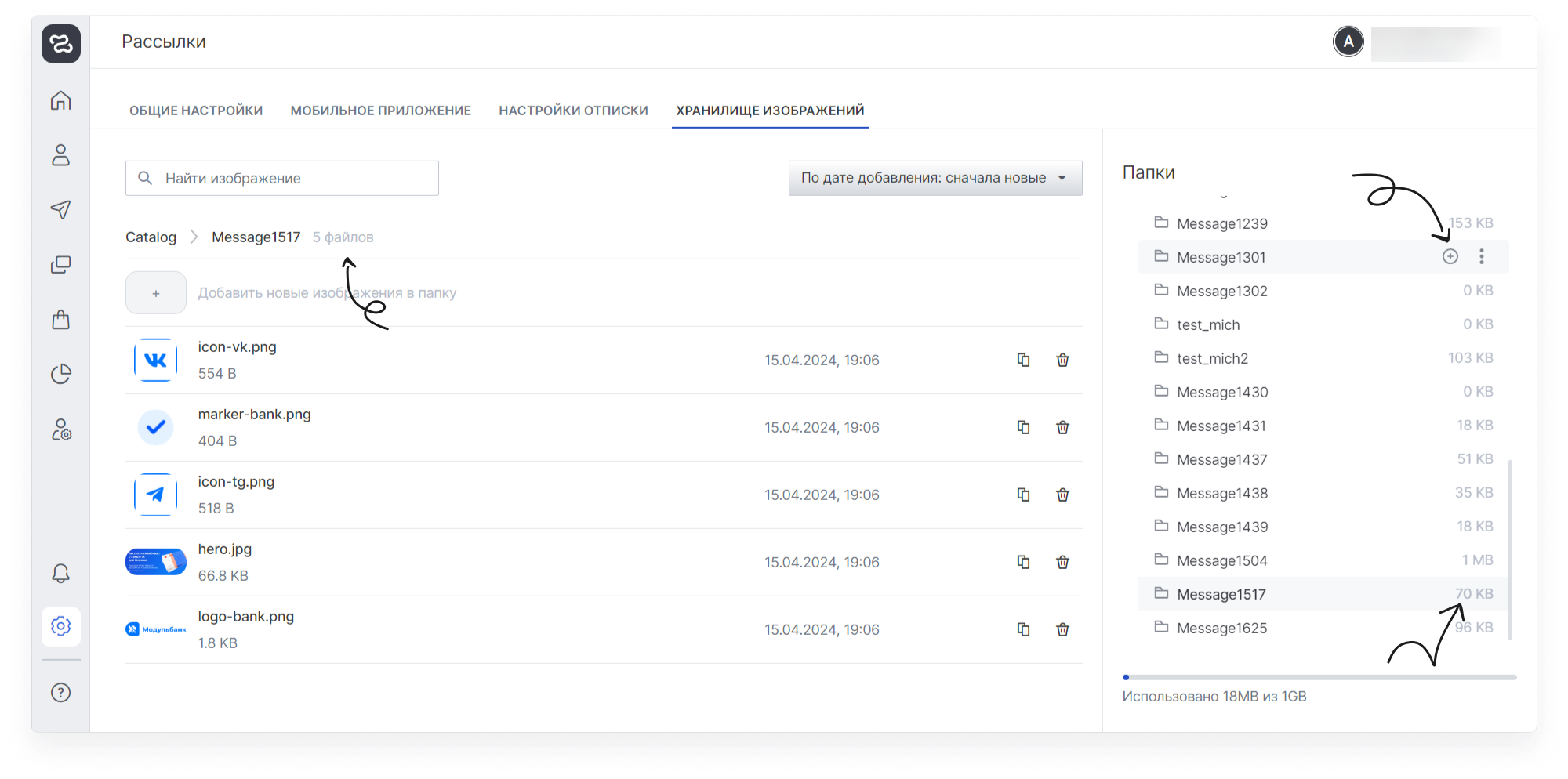Open the icon-tg.png thumbnail
The height and width of the screenshot is (779, 1568).
click(156, 495)
